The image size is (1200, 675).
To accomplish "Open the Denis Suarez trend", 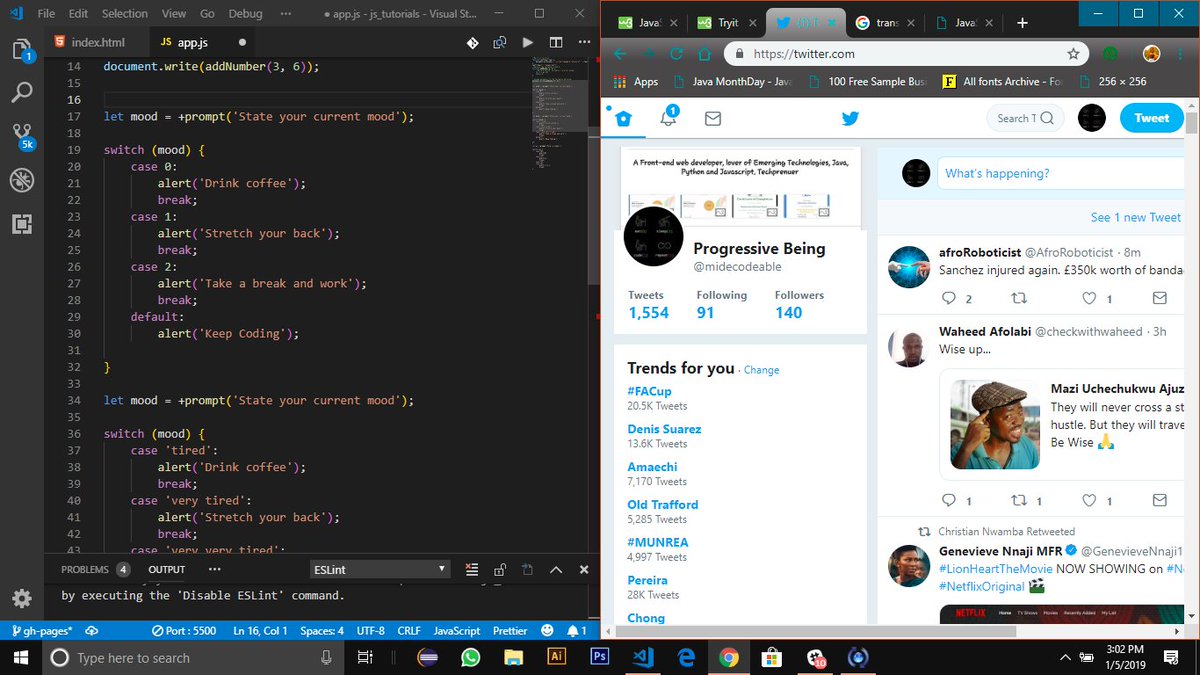I will (664, 429).
